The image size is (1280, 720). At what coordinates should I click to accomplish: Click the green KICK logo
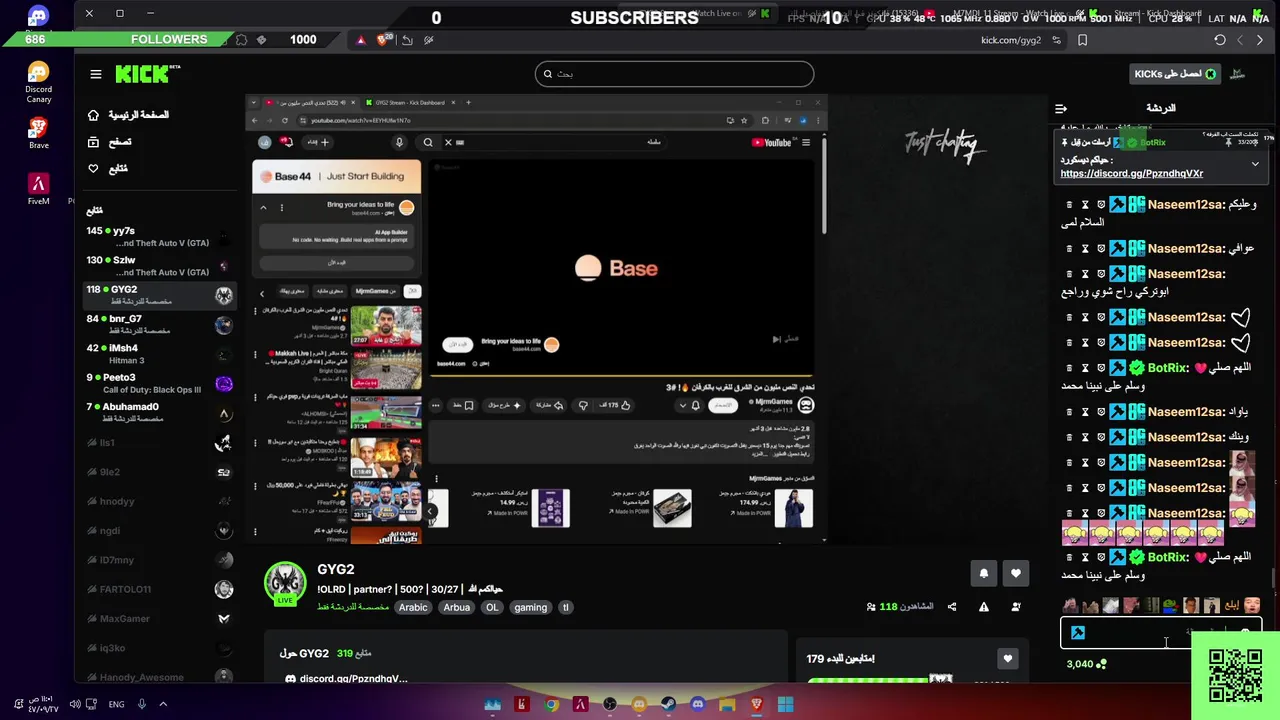pos(146,74)
